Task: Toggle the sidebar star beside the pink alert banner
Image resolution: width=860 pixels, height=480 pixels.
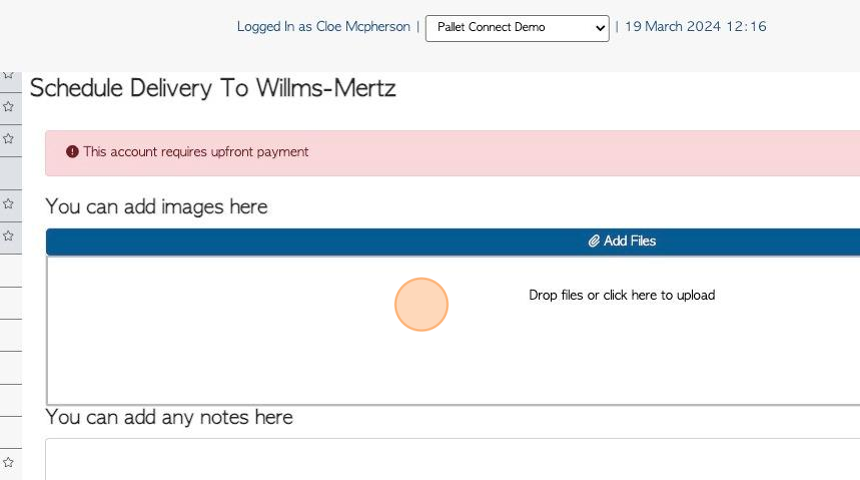Action: pos(8,139)
